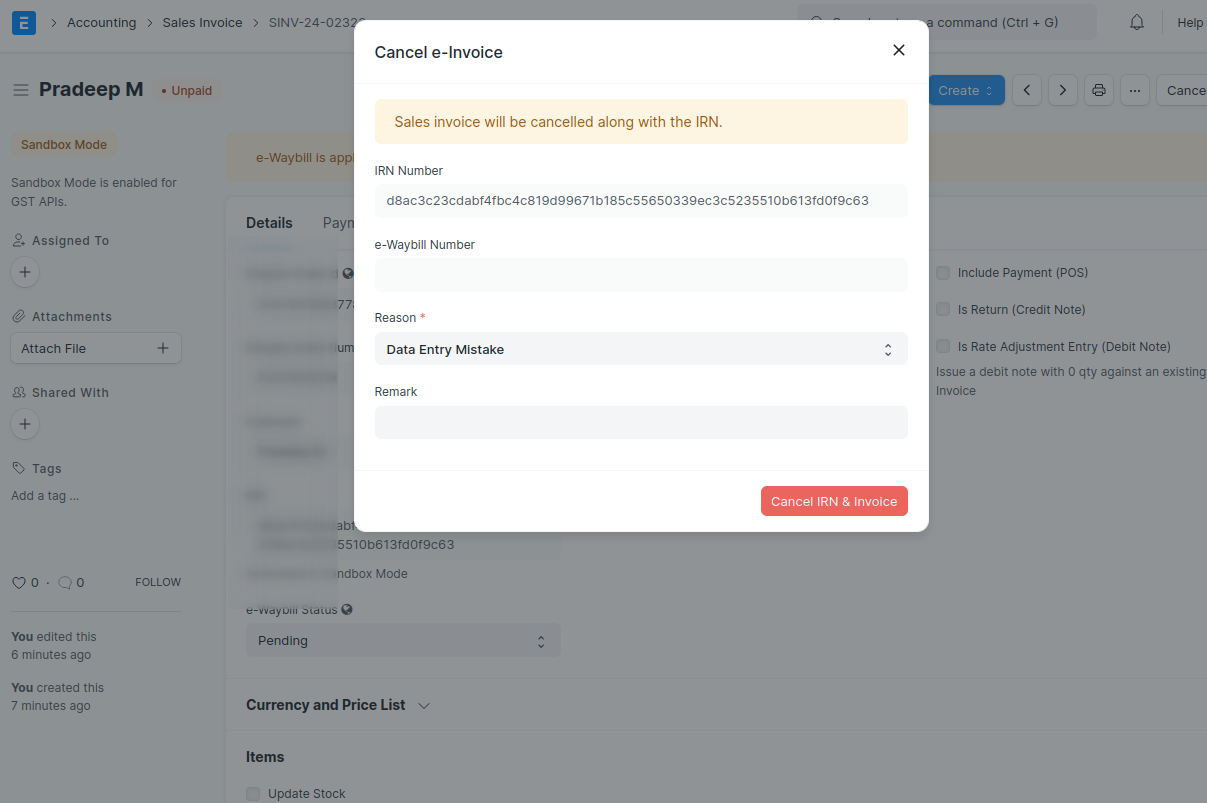This screenshot has height=803, width=1207.
Task: Enable Include Payment (POS) checkbox
Action: [x=943, y=272]
